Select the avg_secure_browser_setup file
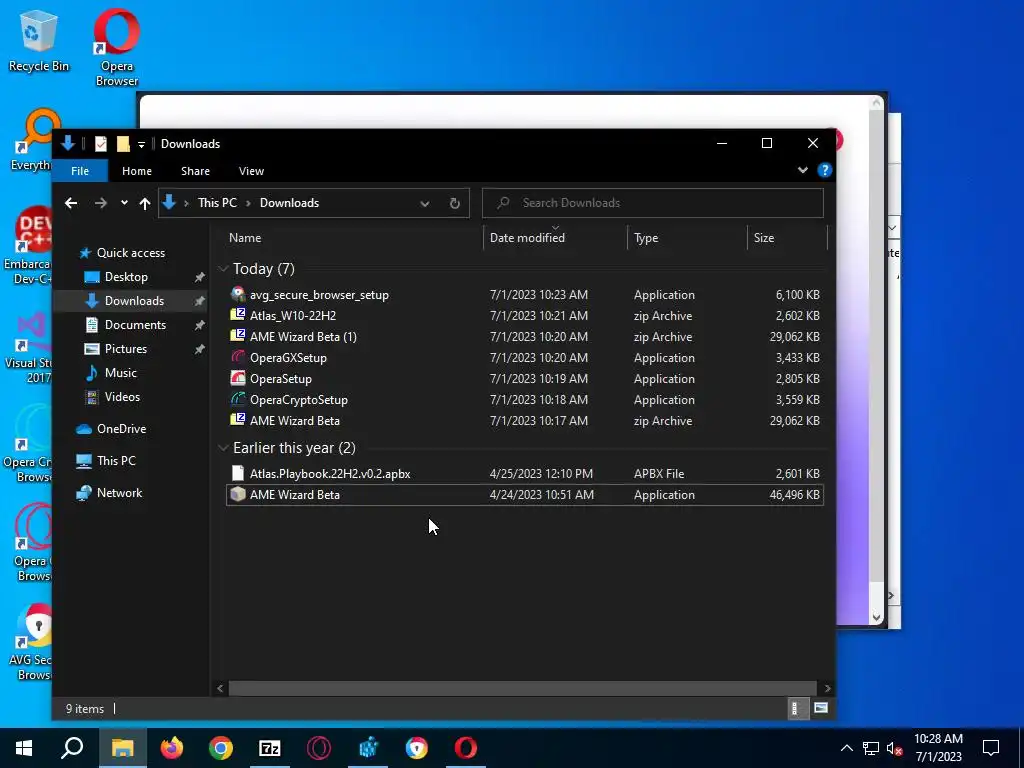This screenshot has width=1024, height=768. tap(524, 295)
